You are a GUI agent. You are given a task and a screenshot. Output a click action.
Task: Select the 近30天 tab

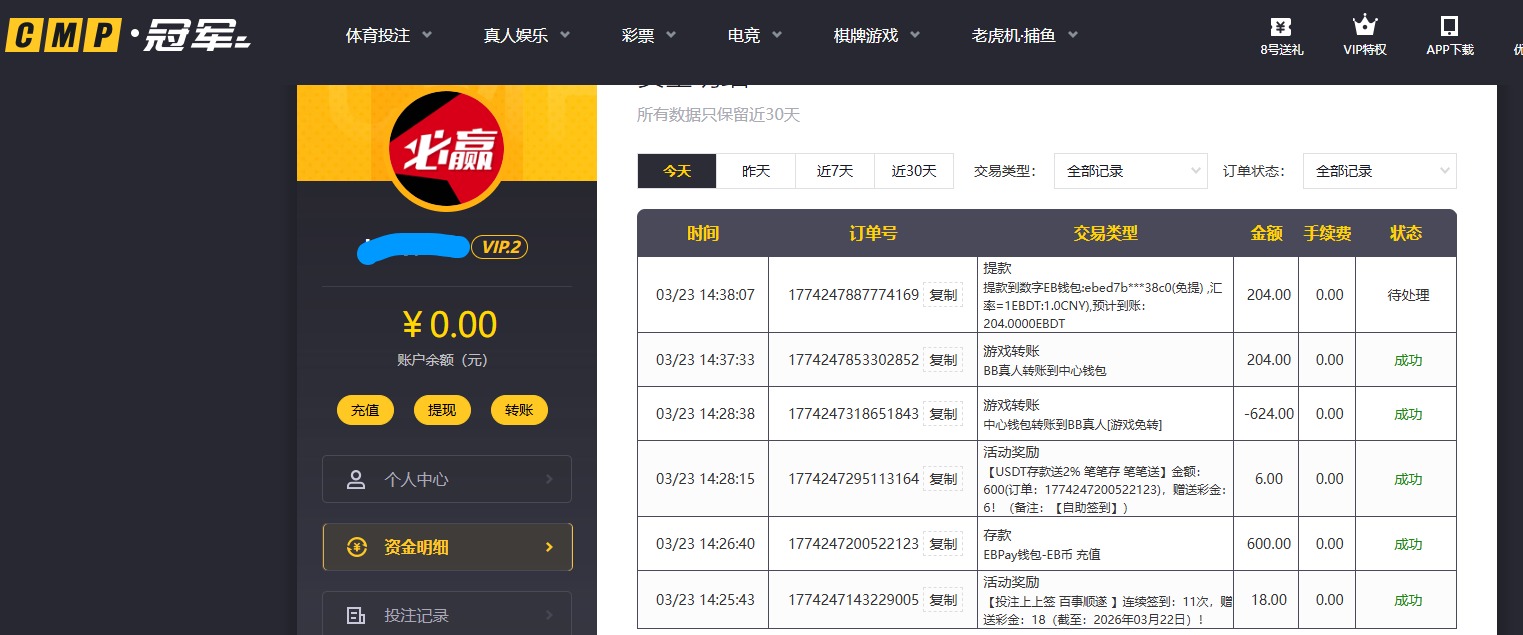pos(913,171)
